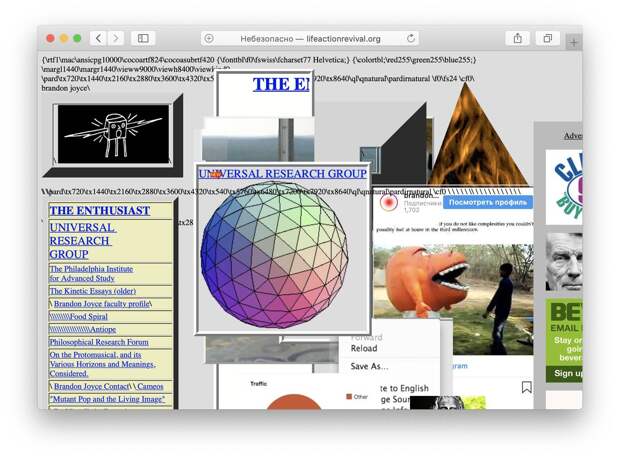This screenshot has width=620, height=459.
Task: Click the Adve link in the right sidebar
Action: (x=573, y=136)
